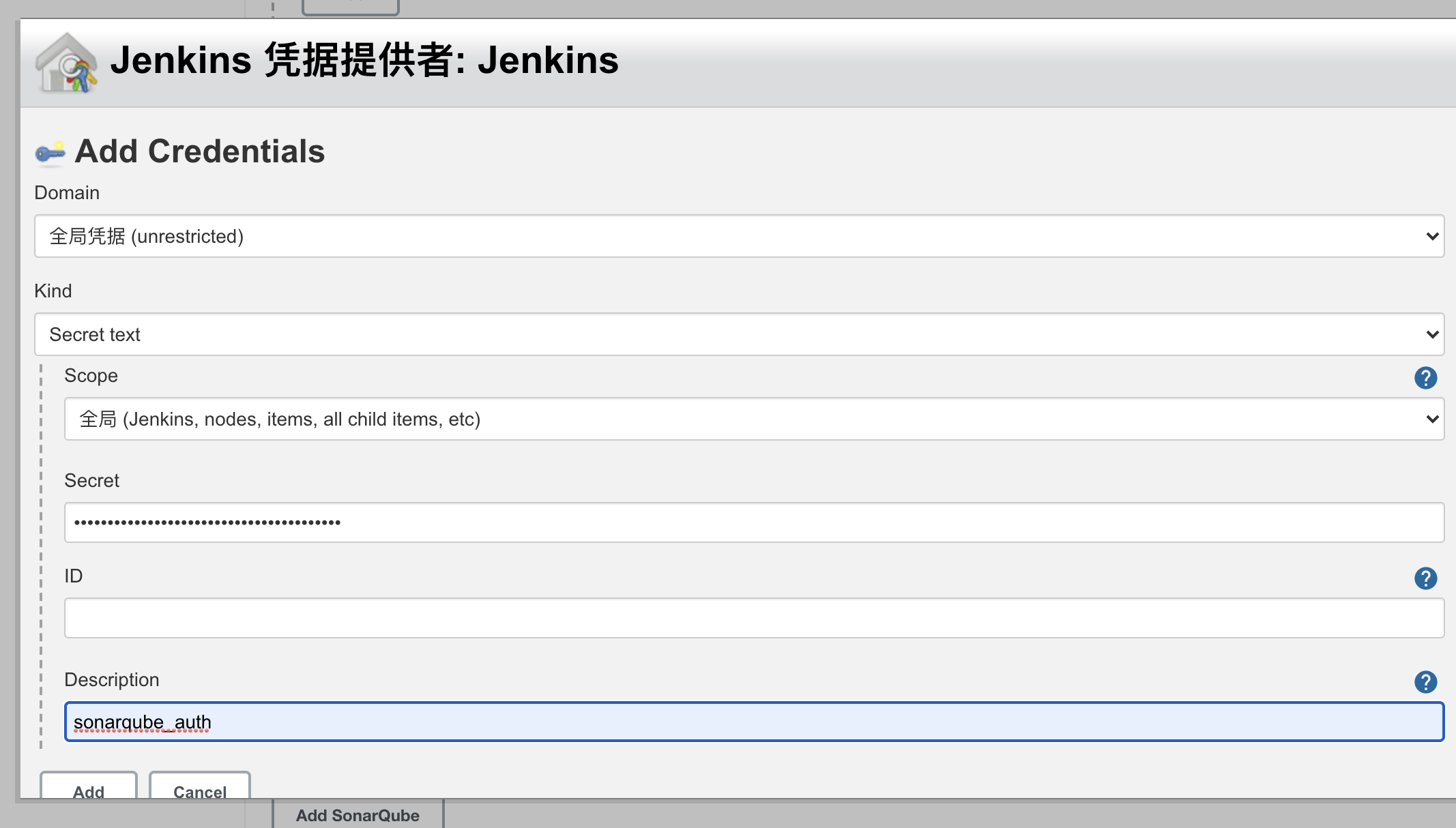Open help for the Description field
1456x828 pixels.
point(1425,681)
